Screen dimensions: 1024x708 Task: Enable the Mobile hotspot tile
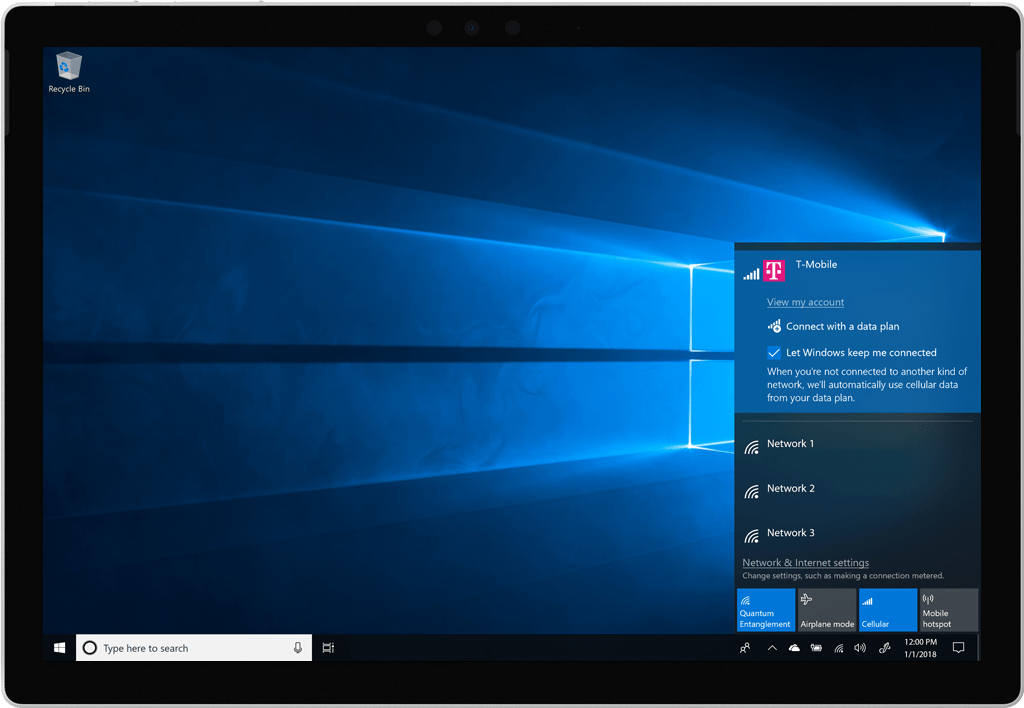[948, 610]
